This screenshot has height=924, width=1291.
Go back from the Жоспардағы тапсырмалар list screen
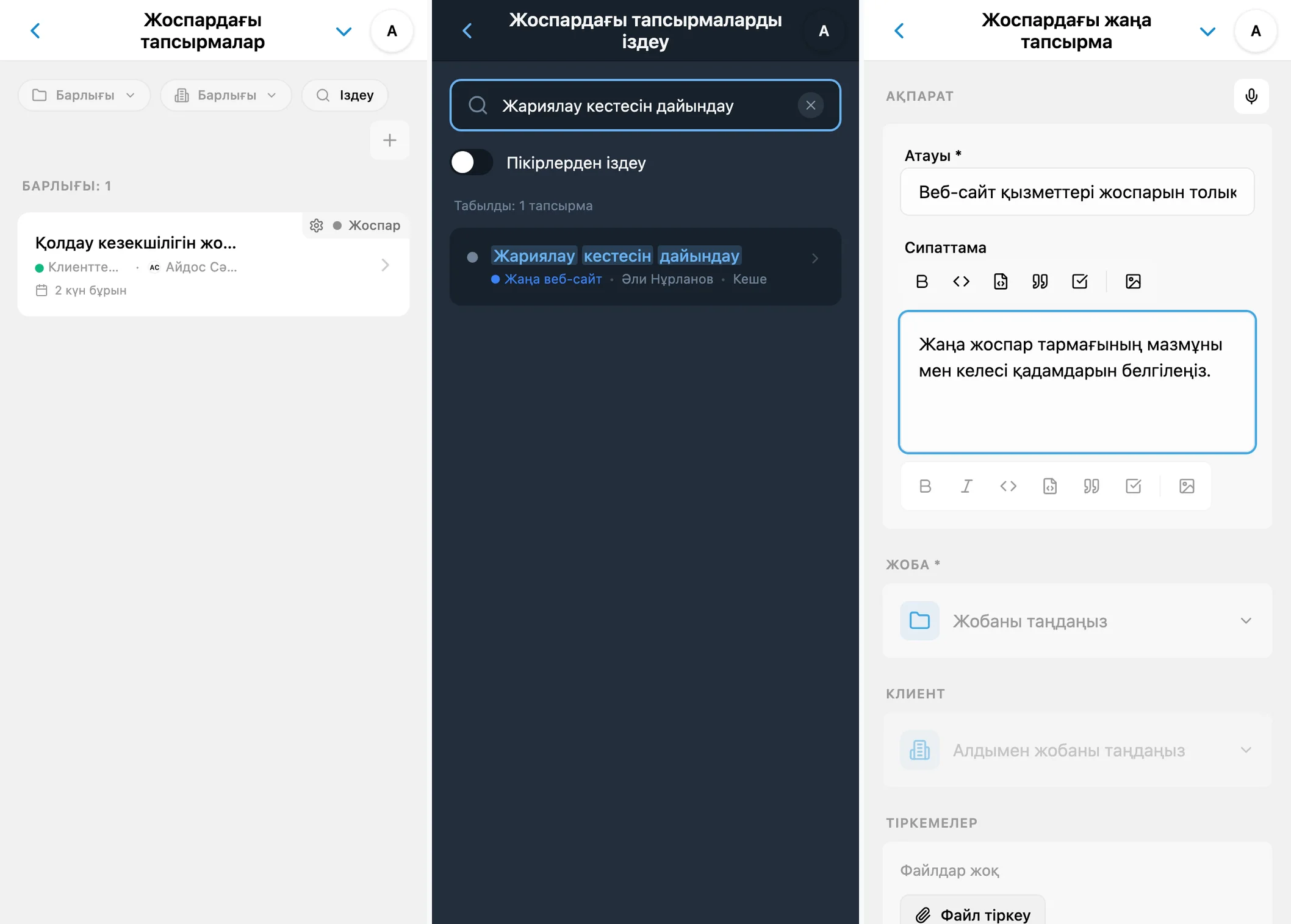click(35, 30)
